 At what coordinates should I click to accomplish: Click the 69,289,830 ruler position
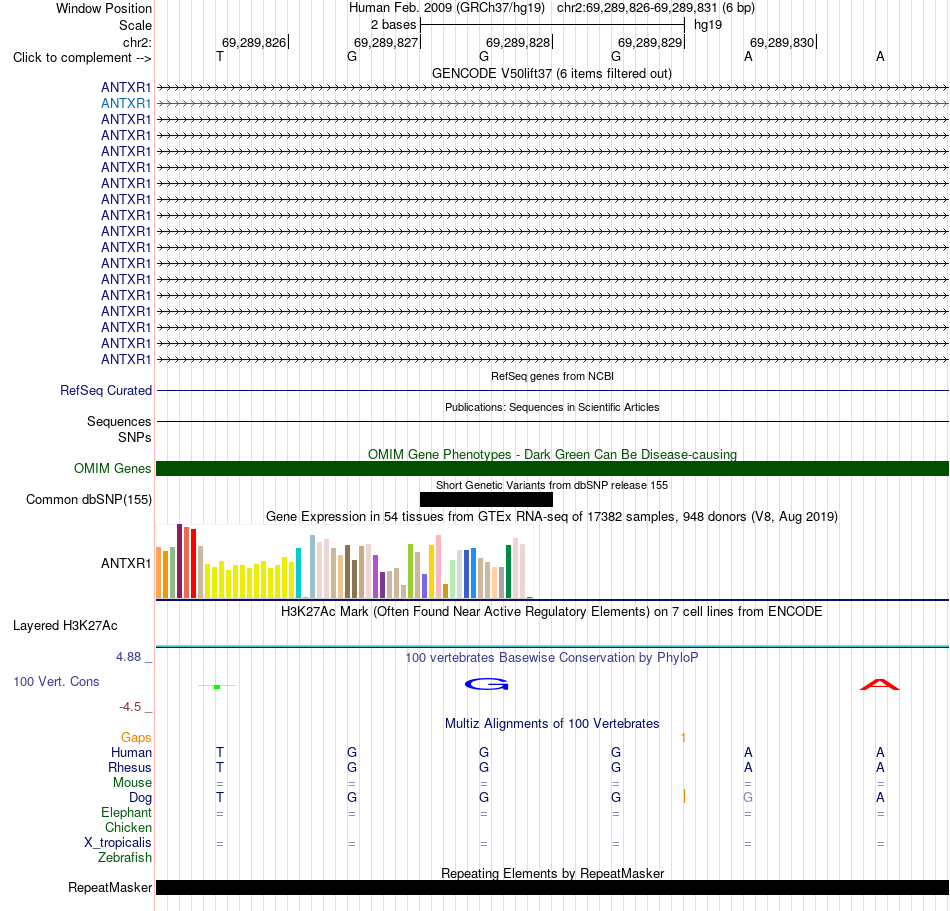click(782, 42)
